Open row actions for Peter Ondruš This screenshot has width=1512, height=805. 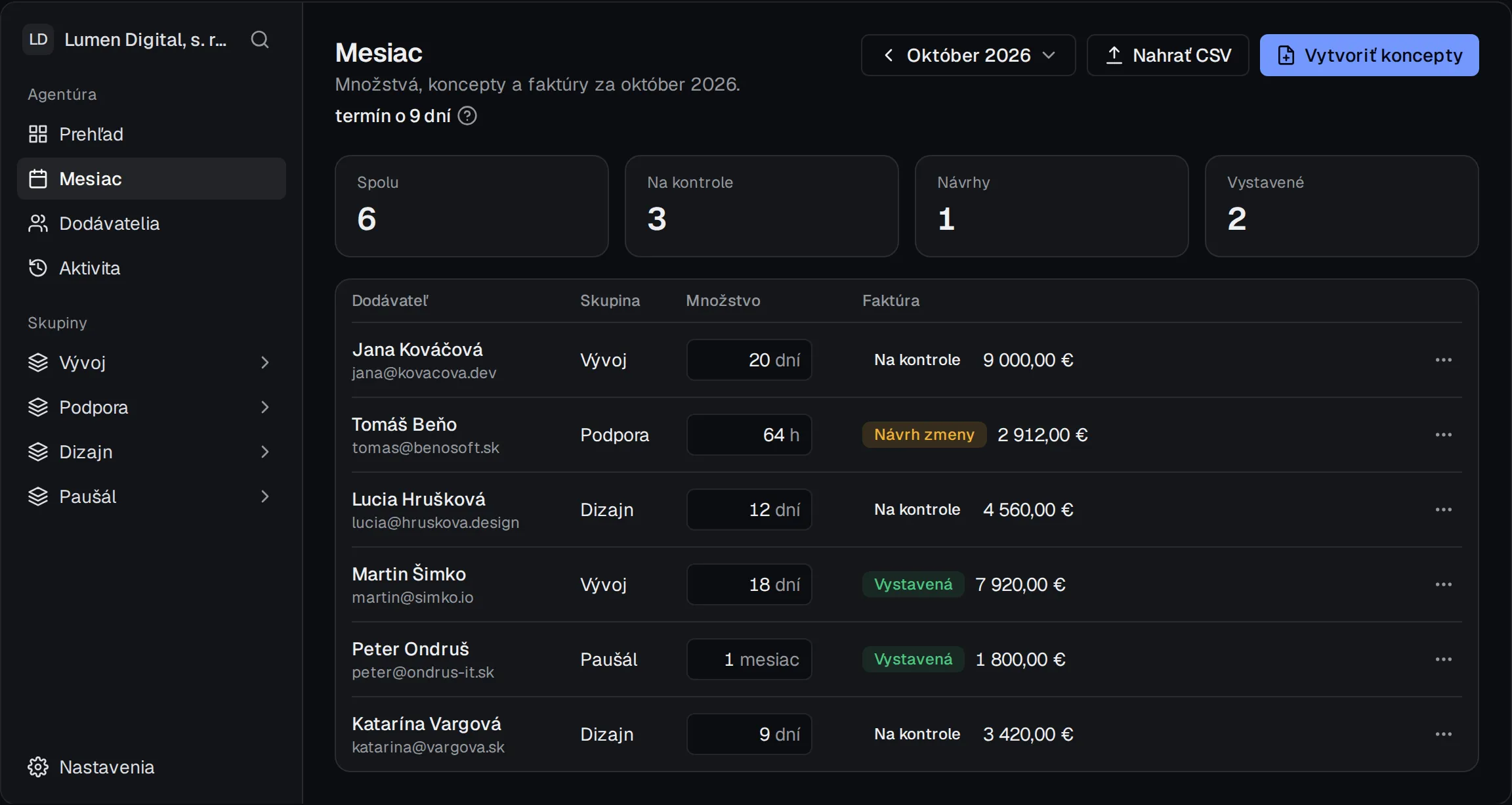pyautogui.click(x=1443, y=659)
